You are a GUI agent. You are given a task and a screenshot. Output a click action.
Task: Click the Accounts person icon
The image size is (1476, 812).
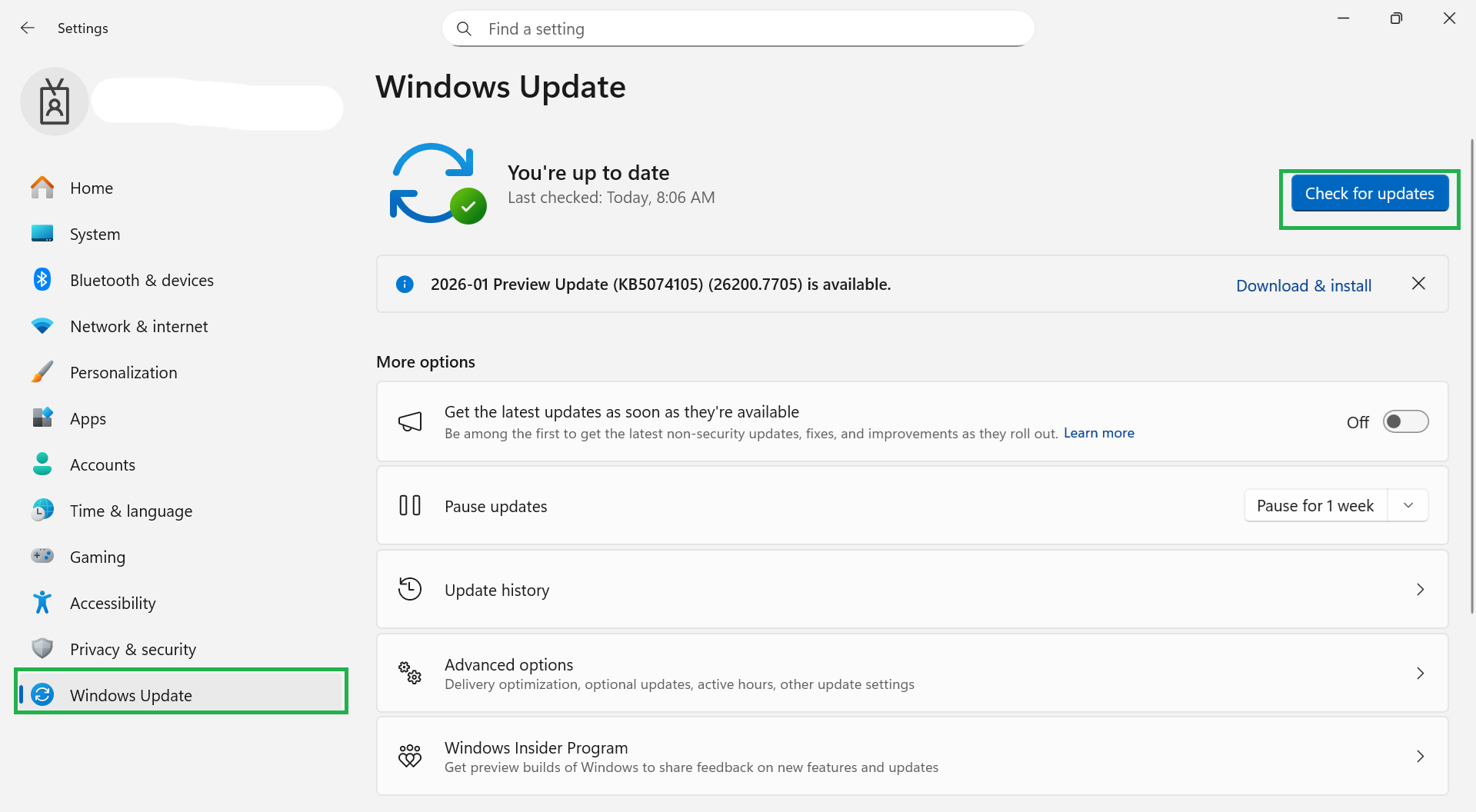pyautogui.click(x=42, y=464)
